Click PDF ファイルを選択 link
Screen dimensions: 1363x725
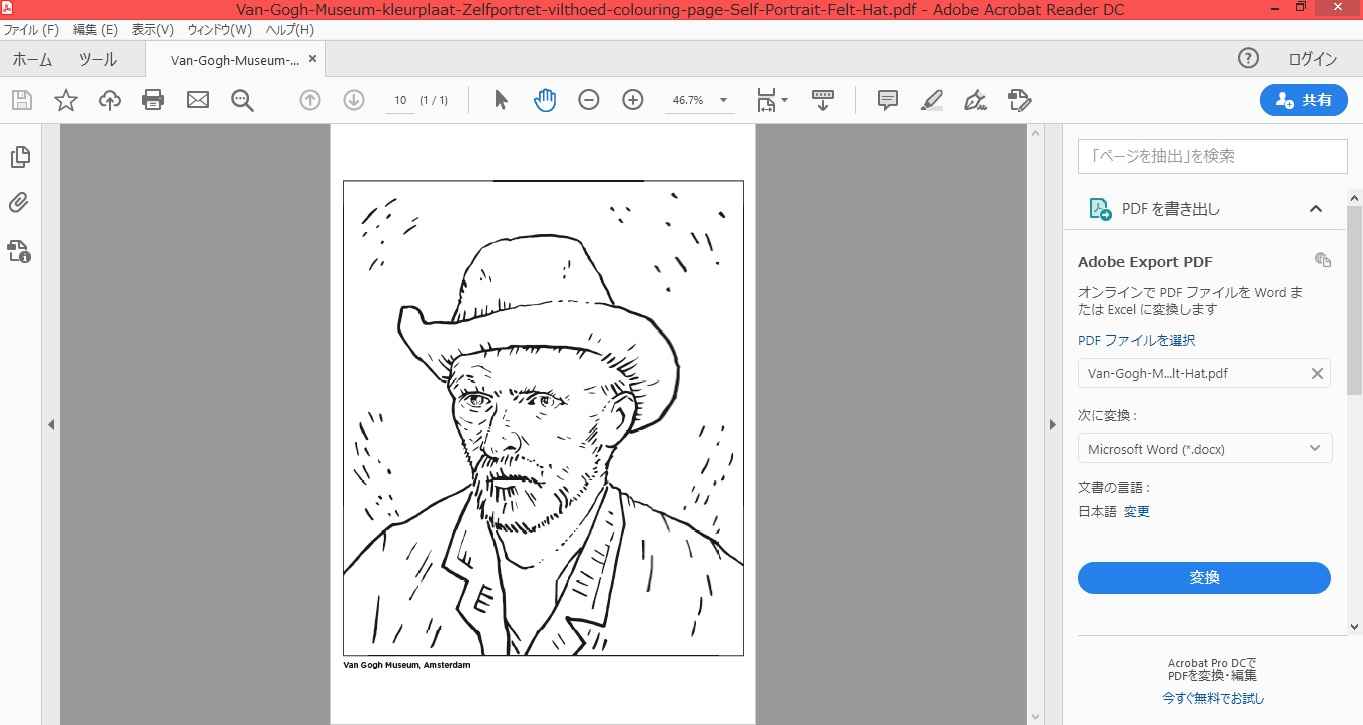click(x=1136, y=340)
